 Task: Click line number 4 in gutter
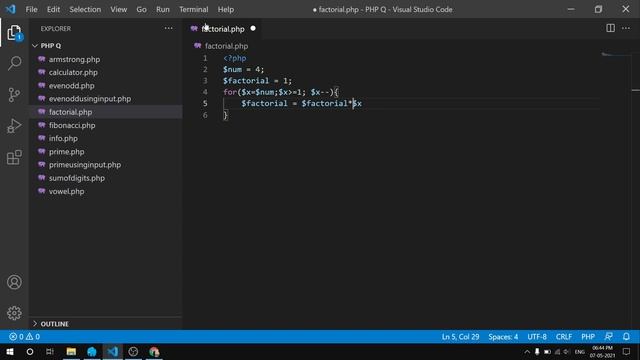pos(205,92)
